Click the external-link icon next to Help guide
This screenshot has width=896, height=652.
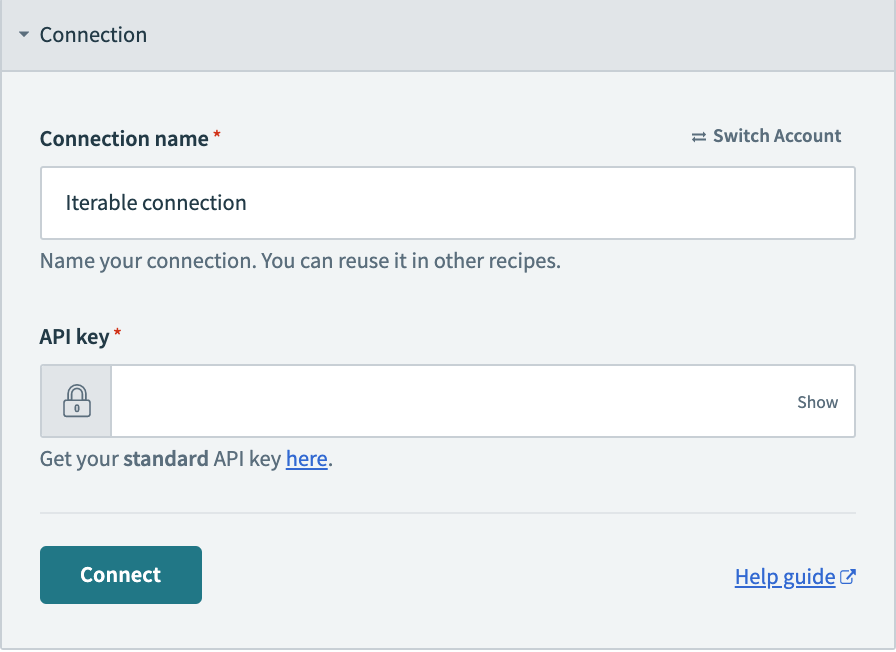point(848,576)
